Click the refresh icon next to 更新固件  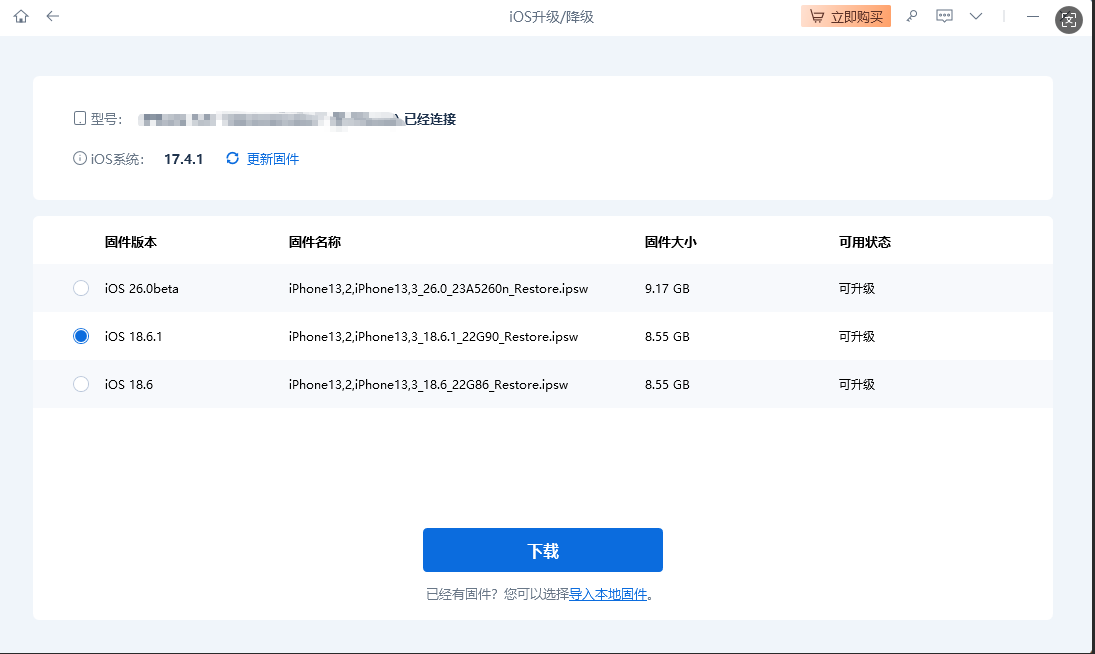231,158
